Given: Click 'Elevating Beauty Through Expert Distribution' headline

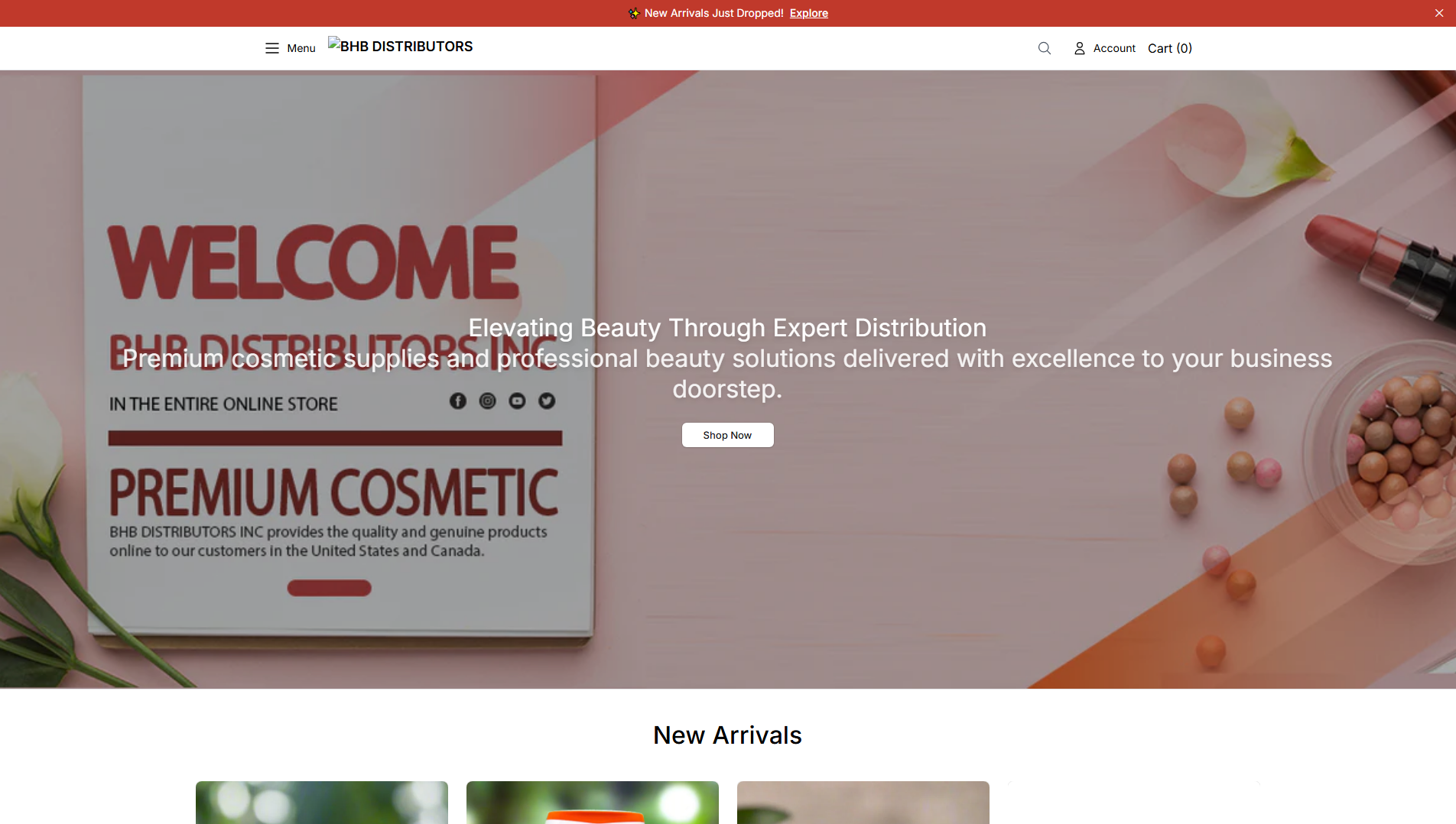Looking at the screenshot, I should [x=727, y=328].
